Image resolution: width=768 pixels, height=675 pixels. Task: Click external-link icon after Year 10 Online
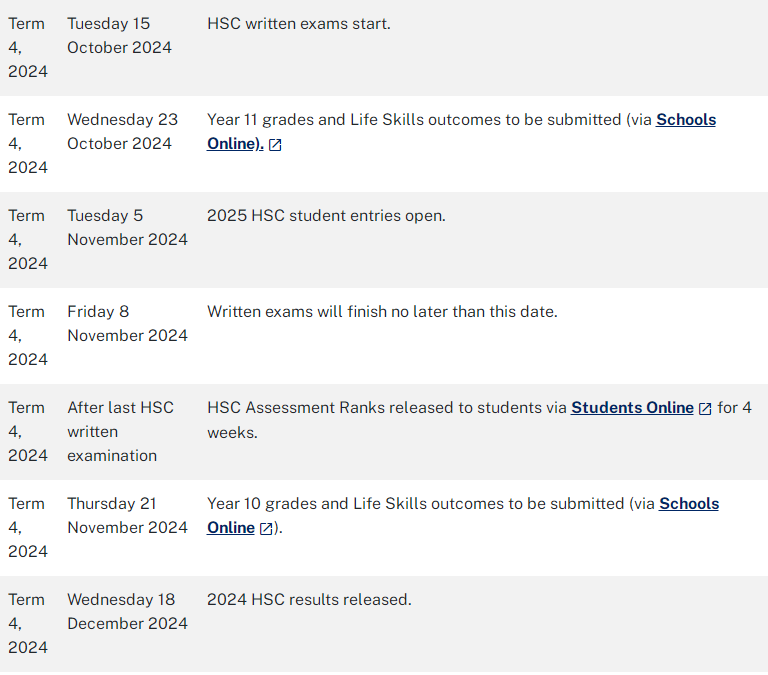[x=266, y=529]
